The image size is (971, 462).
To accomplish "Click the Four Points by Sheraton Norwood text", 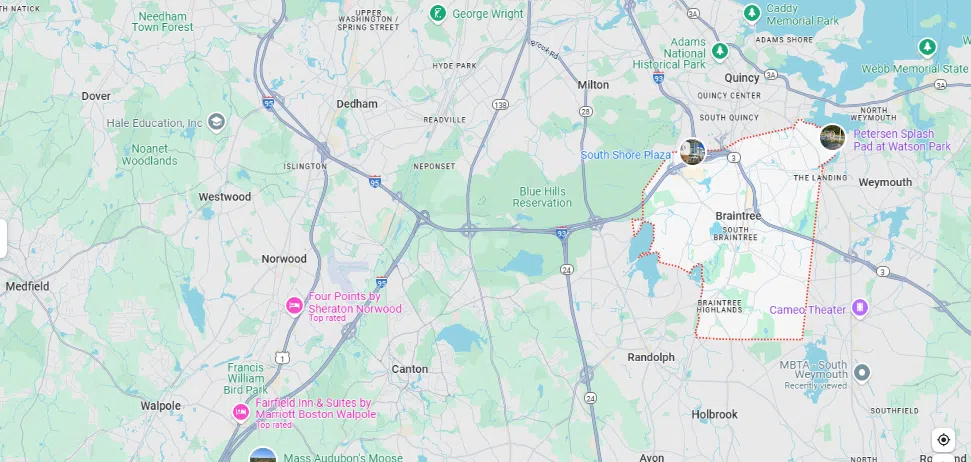I will [355, 302].
